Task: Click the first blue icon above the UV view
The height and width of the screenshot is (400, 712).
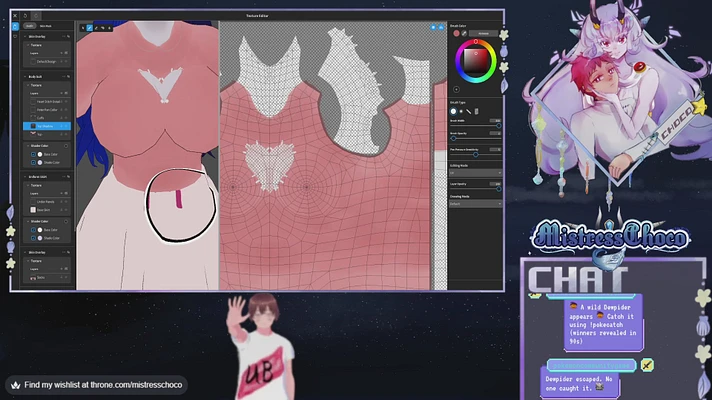Action: tap(433, 28)
